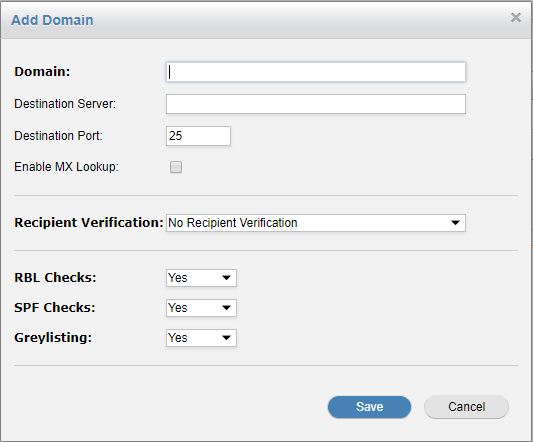Click the Add Domain title text

point(52,20)
